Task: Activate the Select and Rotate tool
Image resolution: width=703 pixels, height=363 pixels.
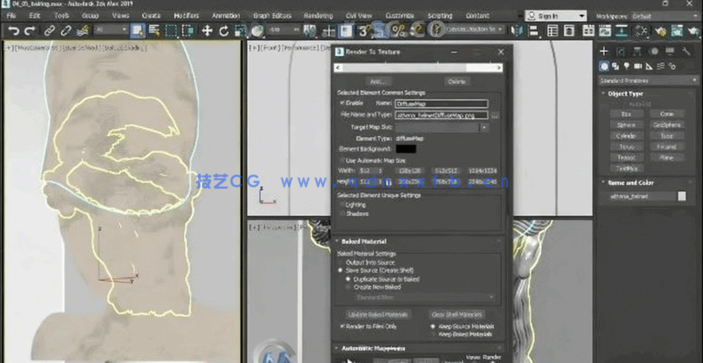Action: [224, 31]
